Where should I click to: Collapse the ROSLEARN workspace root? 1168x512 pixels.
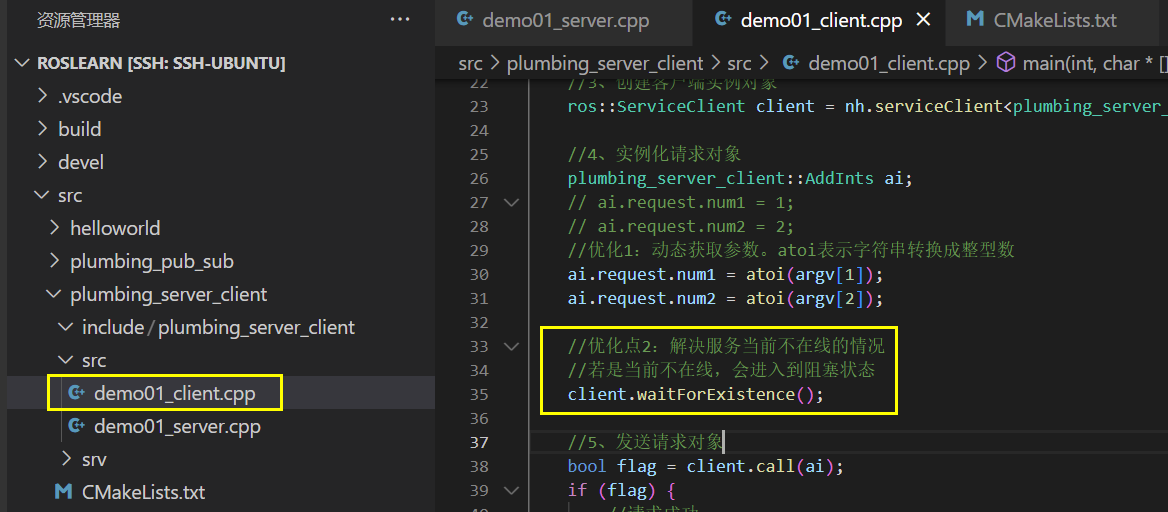coord(23,64)
